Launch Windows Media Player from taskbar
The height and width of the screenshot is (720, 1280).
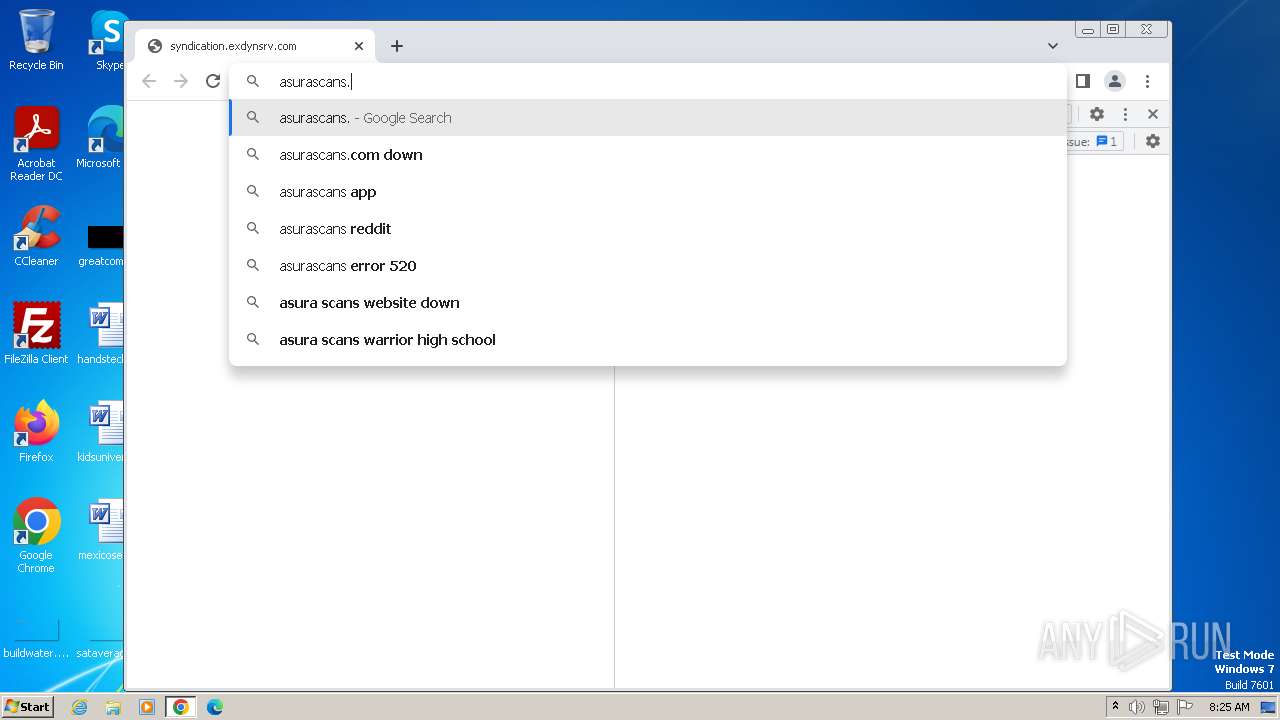[147, 707]
